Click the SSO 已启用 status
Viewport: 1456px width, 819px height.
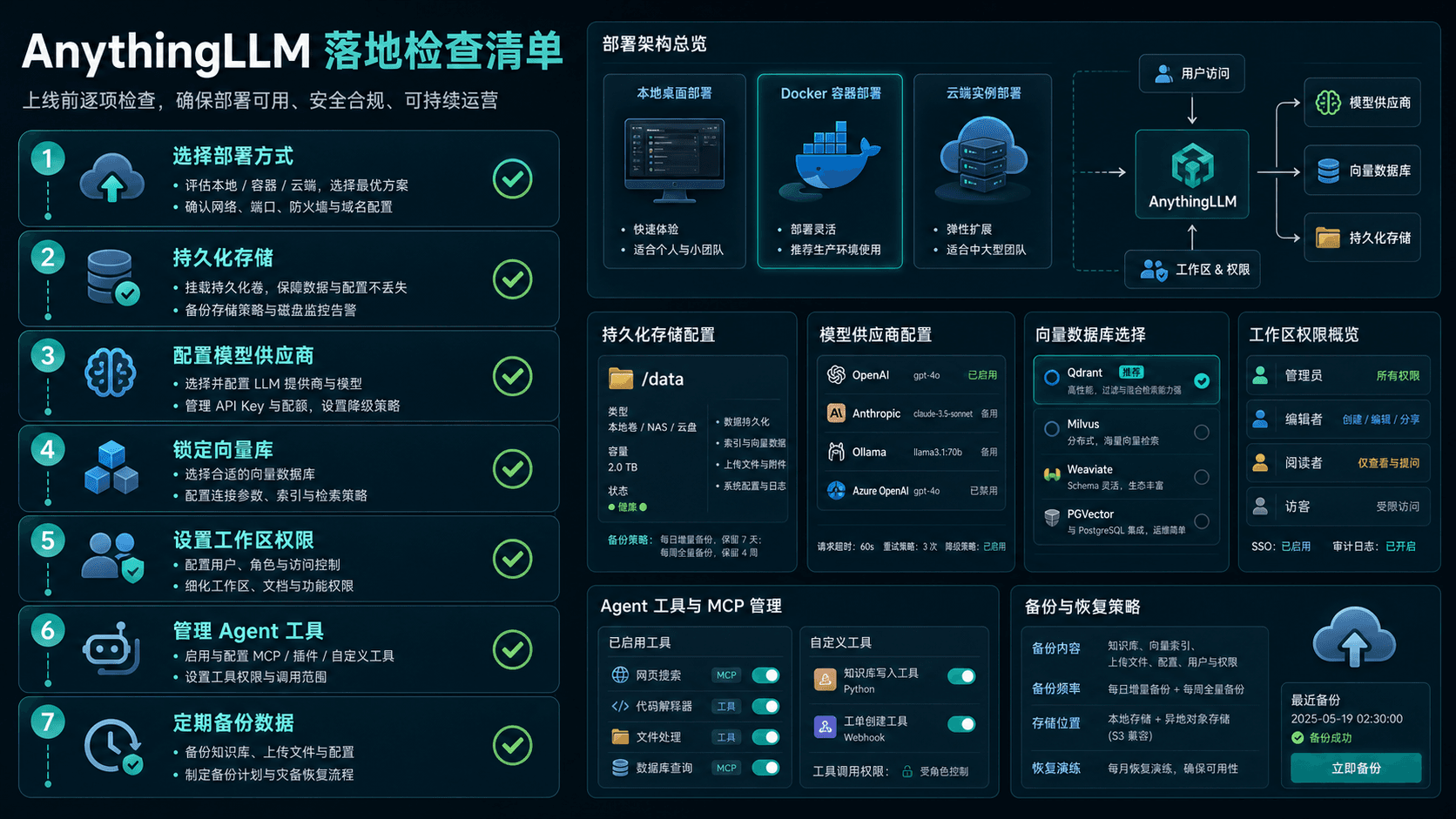(1296, 547)
